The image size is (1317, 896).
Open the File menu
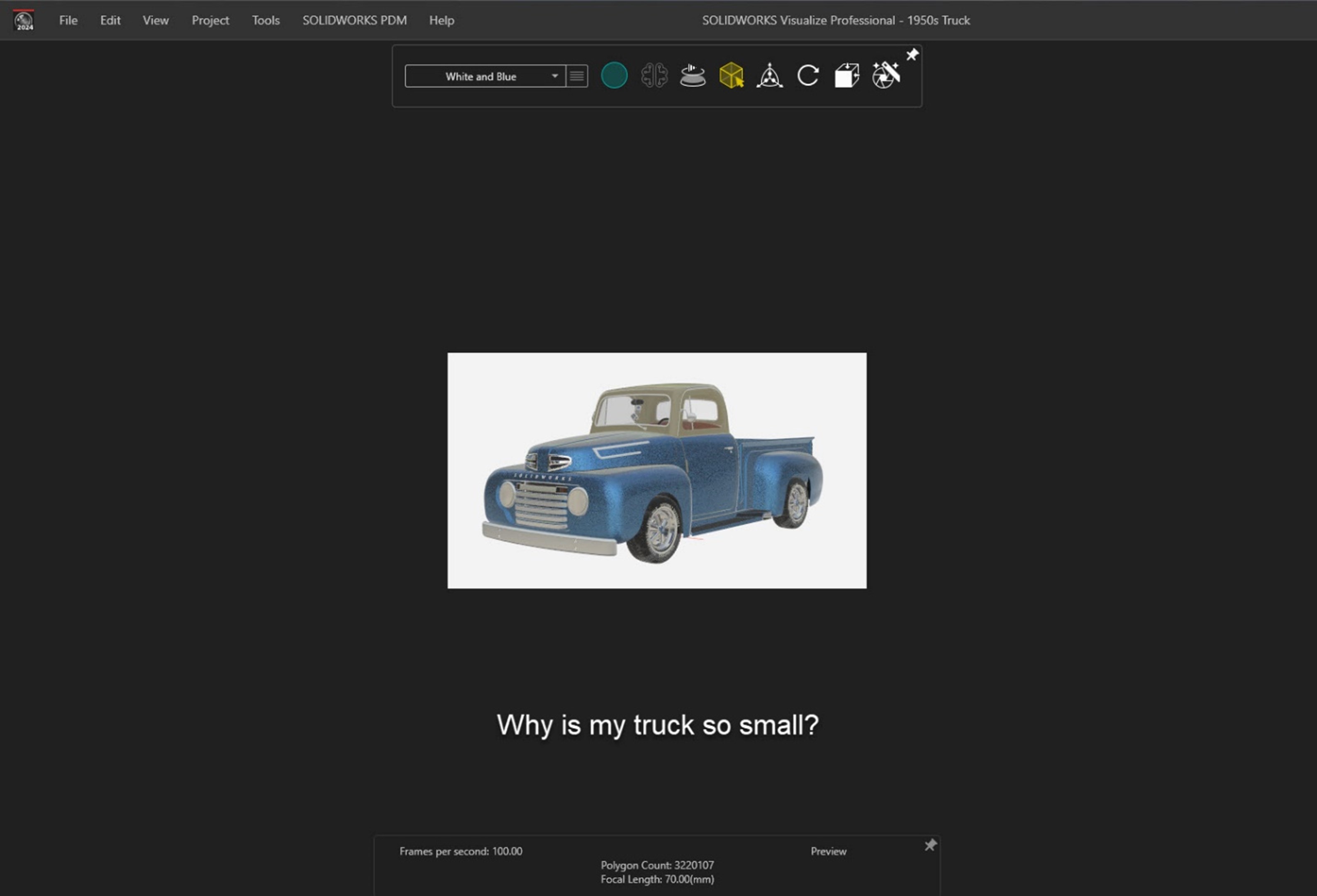tap(68, 20)
